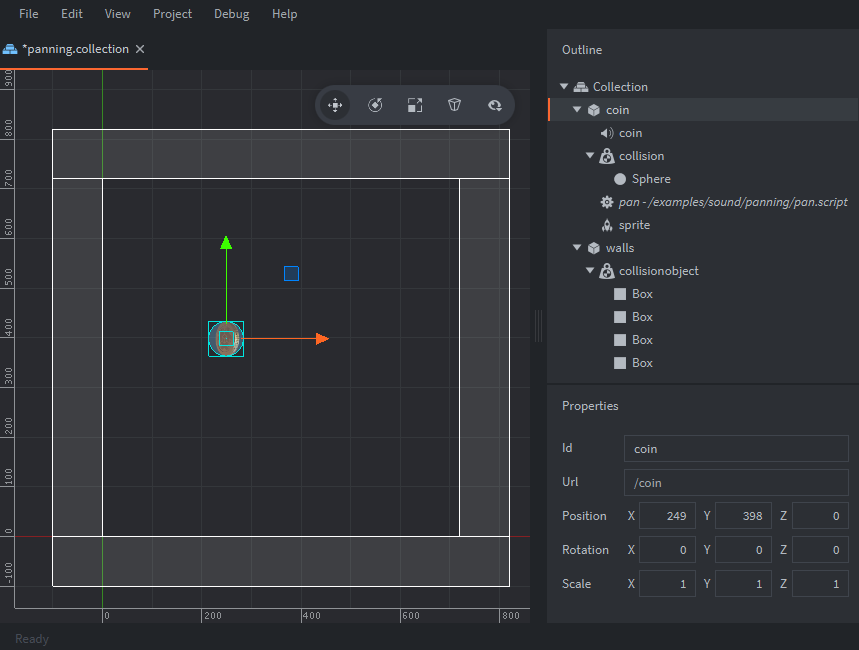
Task: Click the coin game object cube icon
Action: (x=594, y=110)
